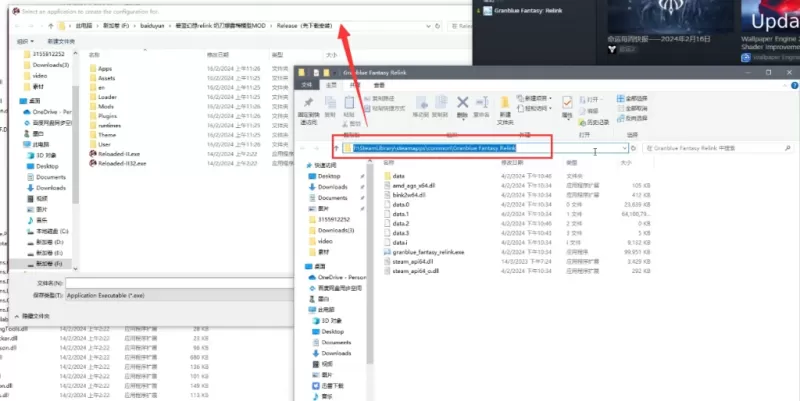Click the Paste shortcut button in the ribbon

pos(385,109)
